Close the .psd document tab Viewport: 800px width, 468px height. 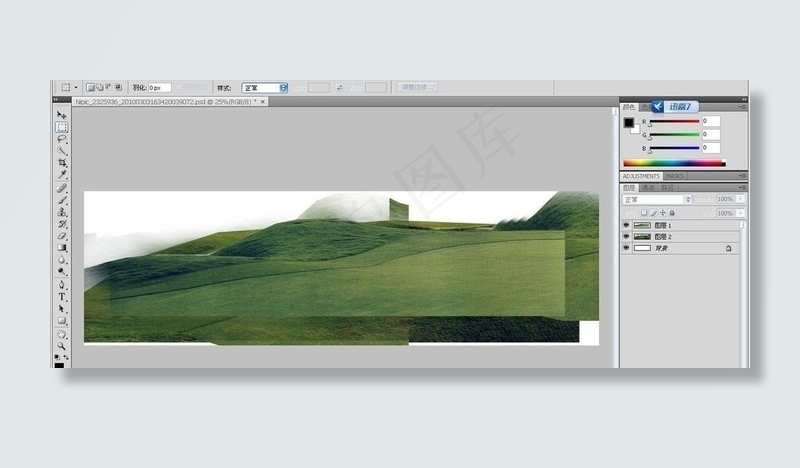coord(263,102)
